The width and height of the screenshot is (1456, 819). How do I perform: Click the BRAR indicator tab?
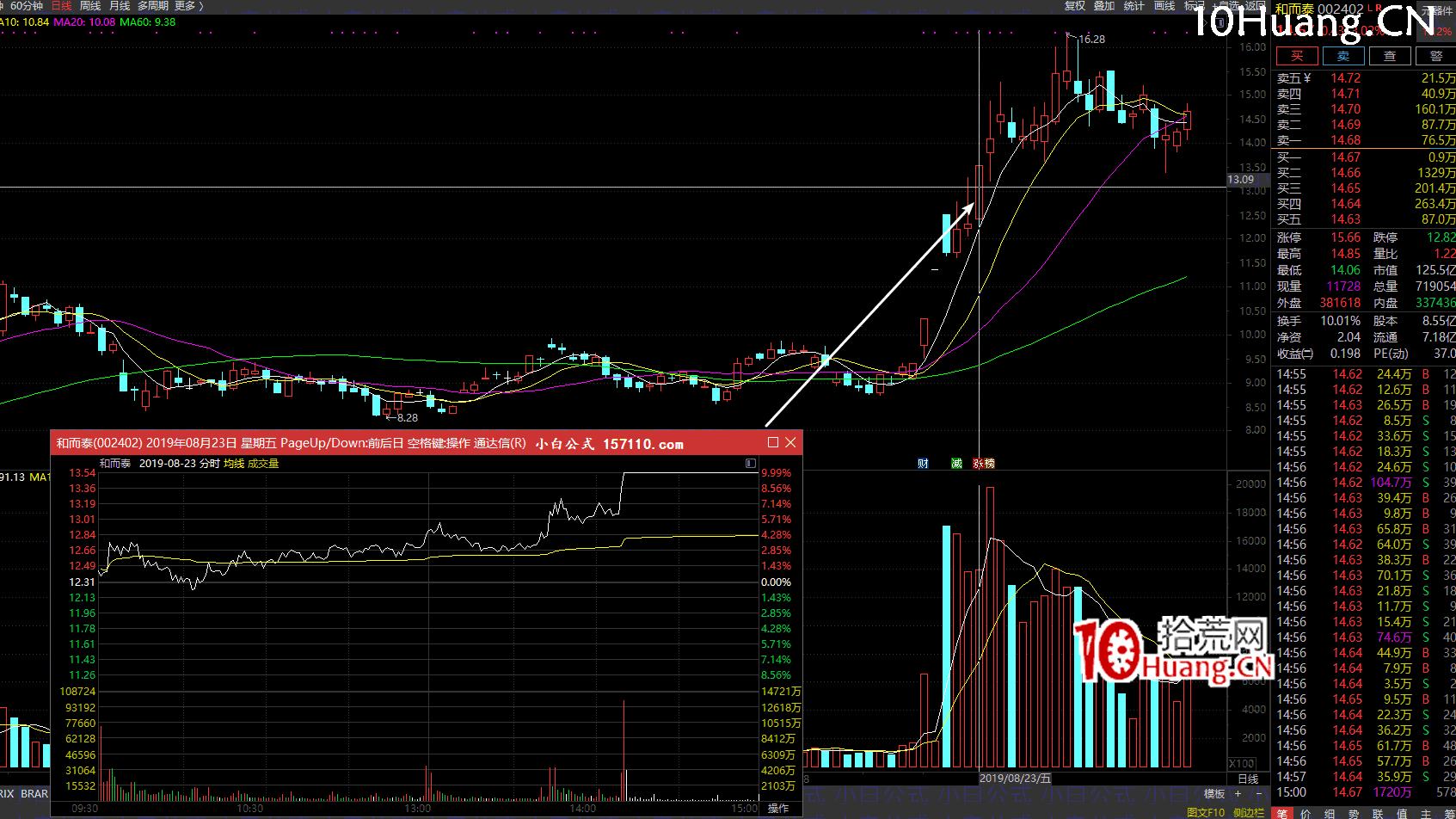[34, 794]
